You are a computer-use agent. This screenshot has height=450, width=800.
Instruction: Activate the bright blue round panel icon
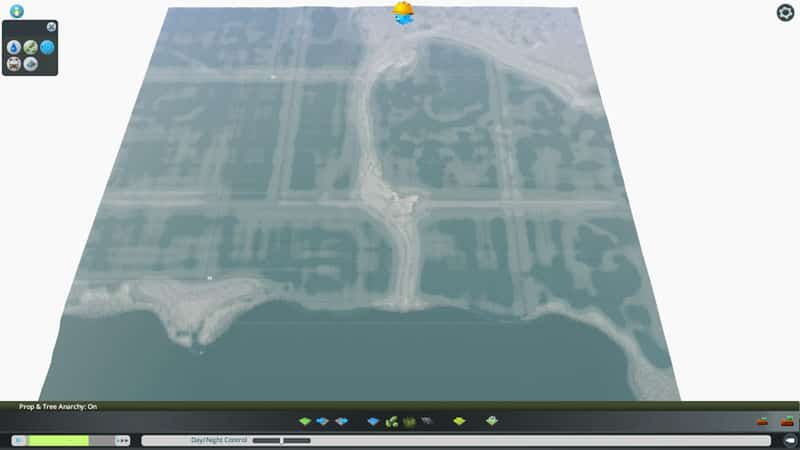pos(47,47)
